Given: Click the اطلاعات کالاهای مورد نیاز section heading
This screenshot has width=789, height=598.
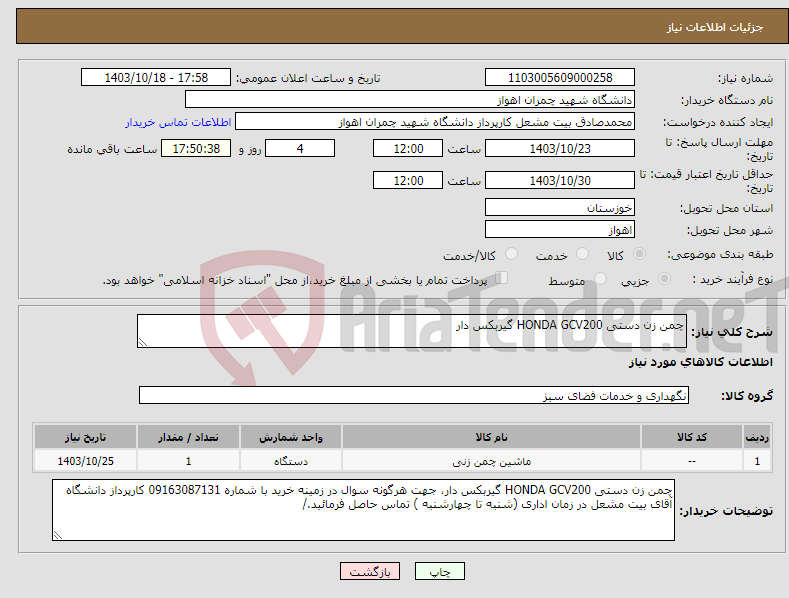Looking at the screenshot, I should 700,362.
